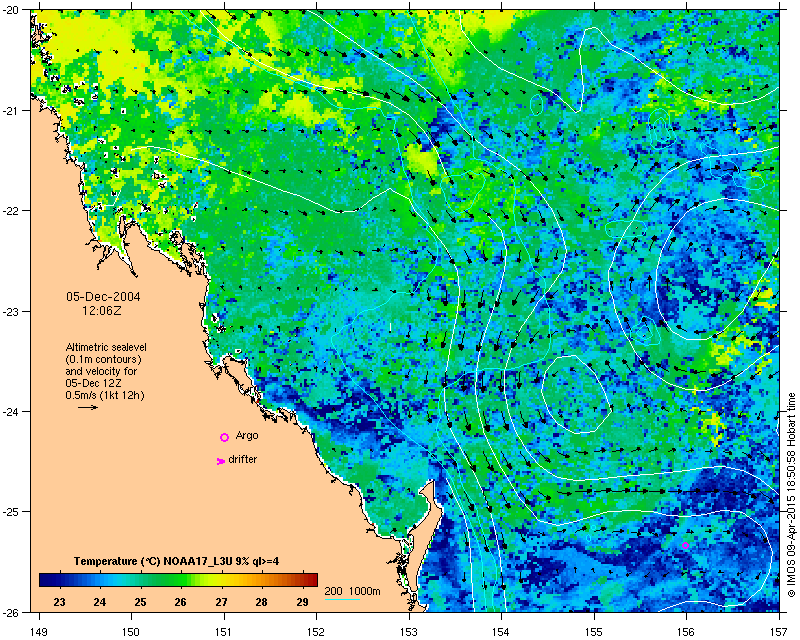Click the "and velocity for" text line
The height and width of the screenshot is (640, 800).
[x=101, y=371]
